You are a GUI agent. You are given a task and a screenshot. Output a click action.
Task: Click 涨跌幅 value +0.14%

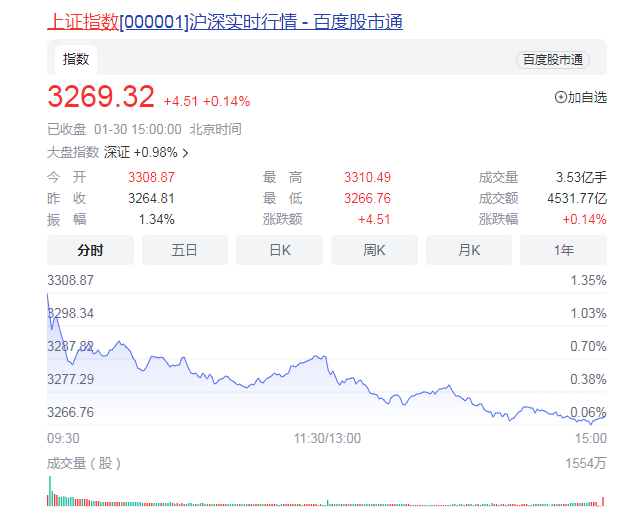[584, 219]
